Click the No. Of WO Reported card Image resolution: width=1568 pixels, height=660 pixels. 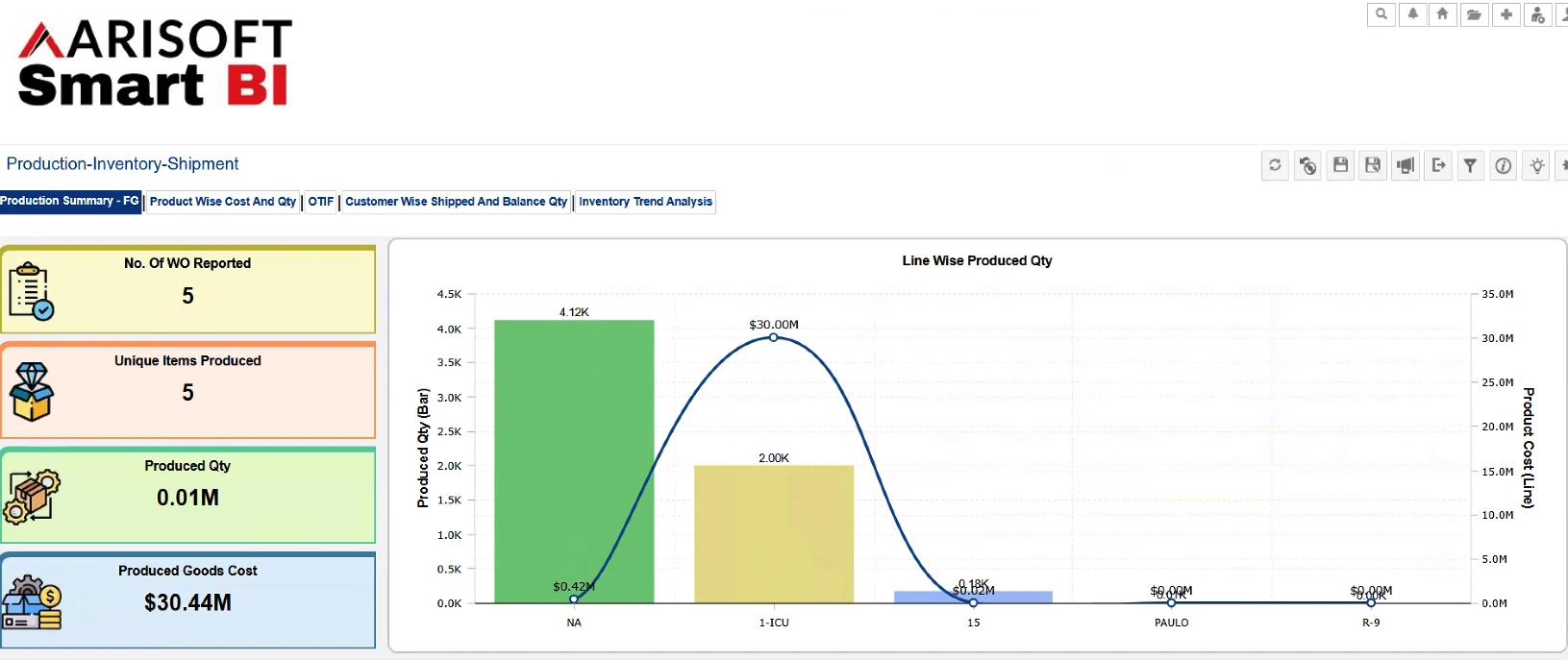click(x=187, y=290)
